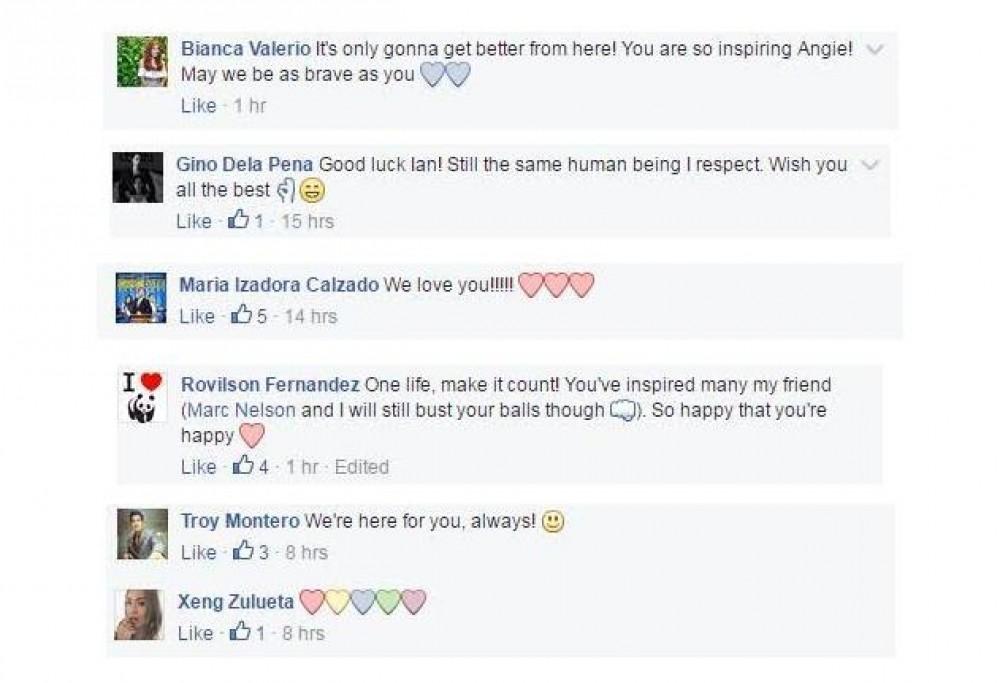This screenshot has width=1000, height=683.
Task: Click the thumbs-up icon on Gino Dela Pena's comment
Action: [x=239, y=221]
